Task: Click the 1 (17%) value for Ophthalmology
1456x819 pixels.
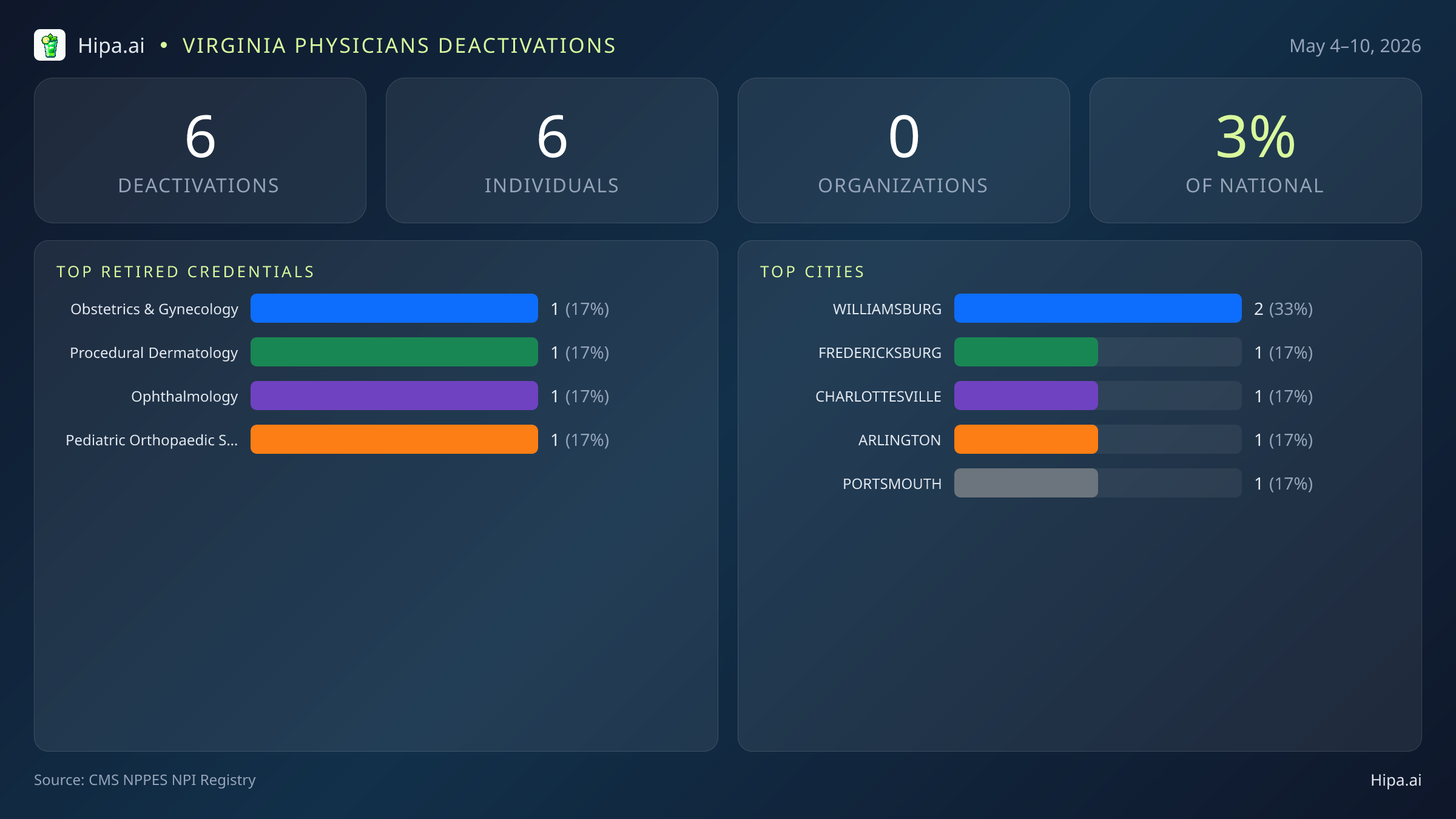Action: (579, 396)
